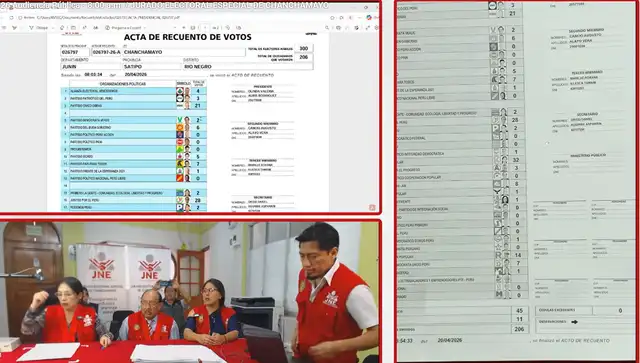This screenshot has height=363, width=640.
Task: Click the total electores value 300
Action: pyautogui.click(x=304, y=49)
